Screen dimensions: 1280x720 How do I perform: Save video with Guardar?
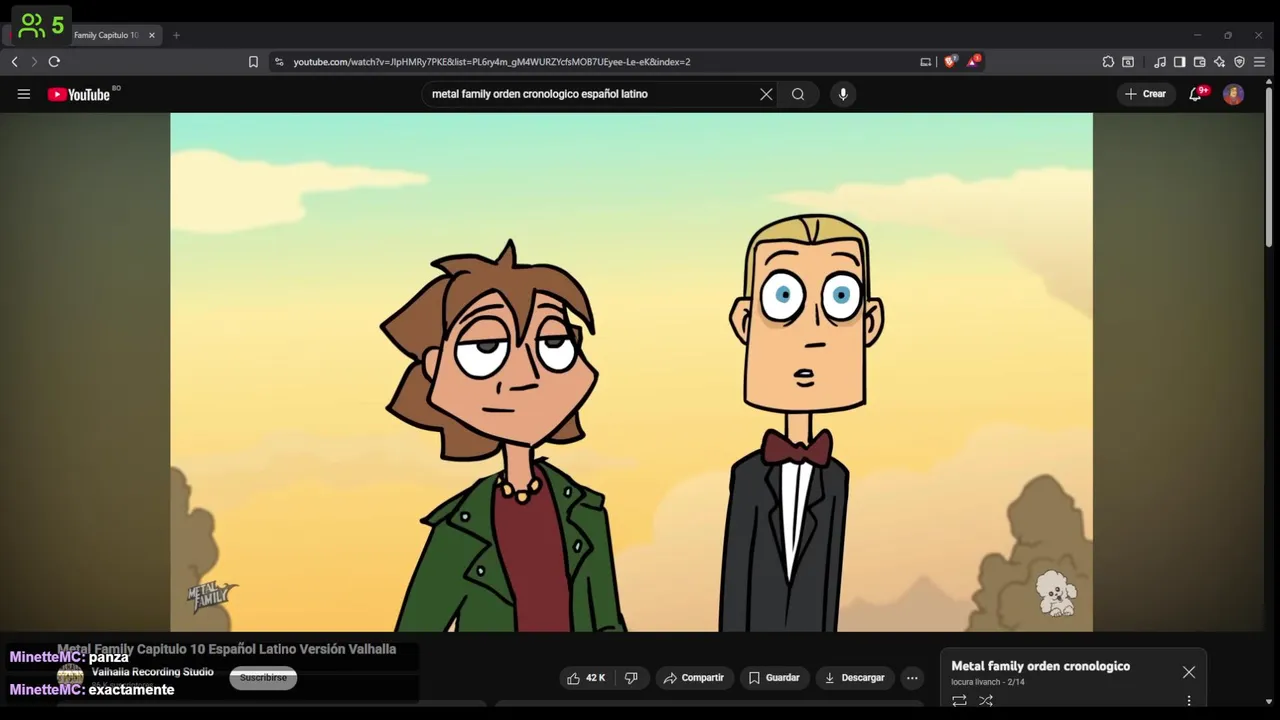coord(774,678)
